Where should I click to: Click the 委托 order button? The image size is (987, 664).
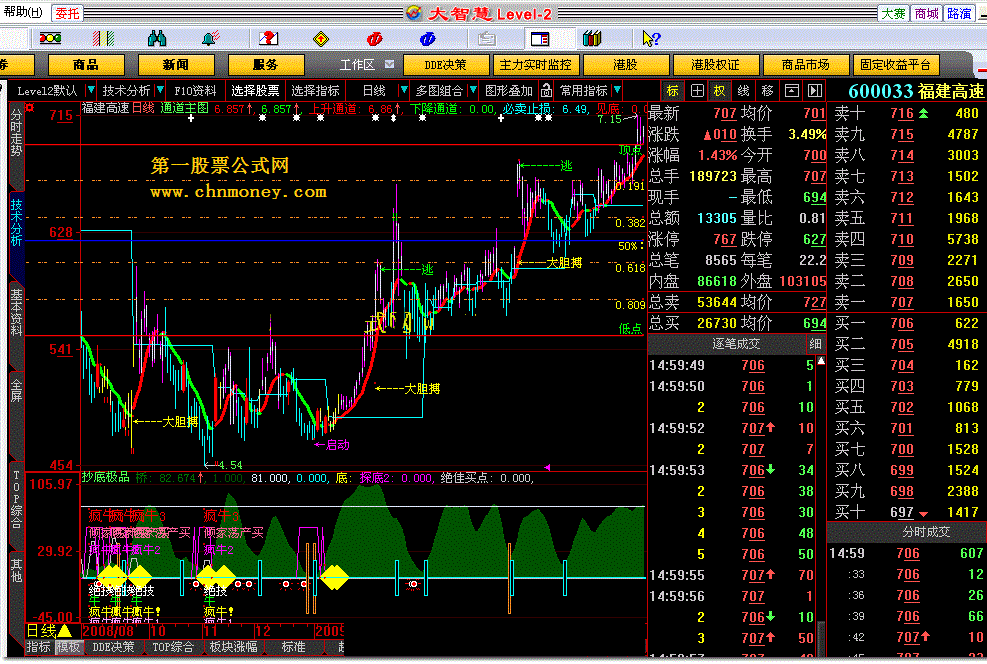[67, 13]
